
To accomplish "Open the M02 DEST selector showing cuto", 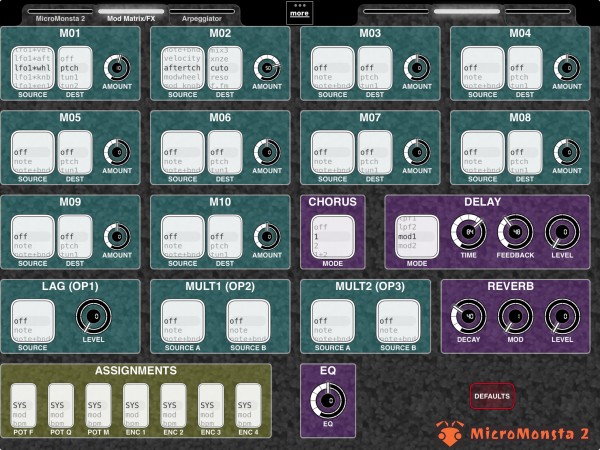I will click(x=225, y=68).
